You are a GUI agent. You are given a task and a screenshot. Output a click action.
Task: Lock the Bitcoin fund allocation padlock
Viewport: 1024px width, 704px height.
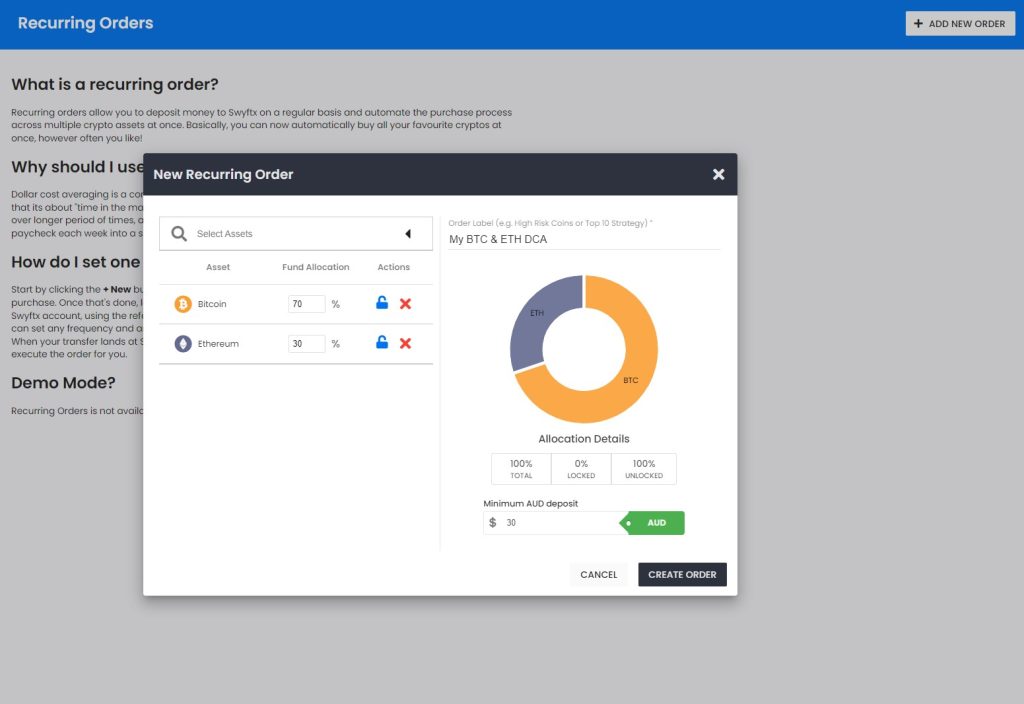click(381, 303)
